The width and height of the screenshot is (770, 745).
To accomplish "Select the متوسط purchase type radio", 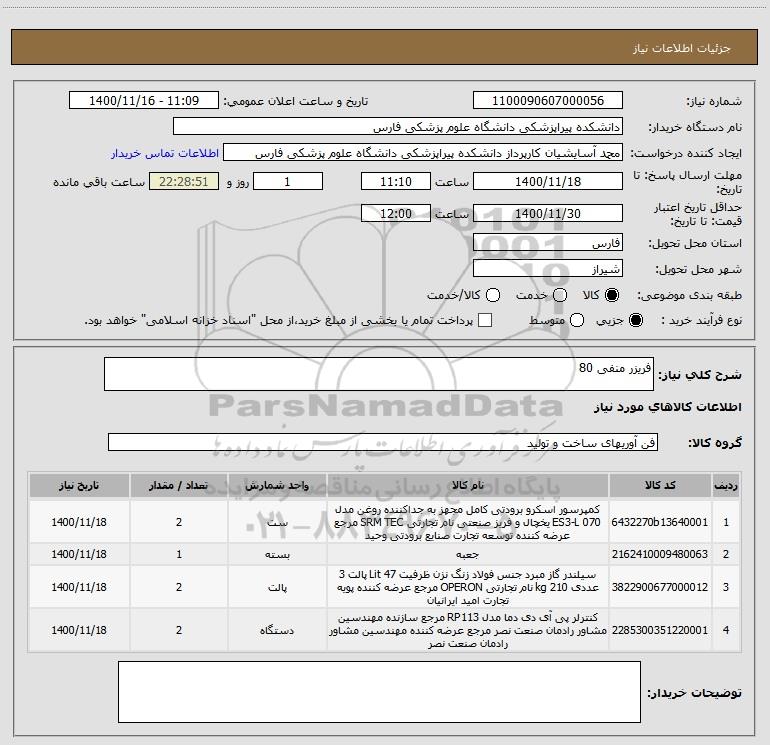I will point(577,321).
